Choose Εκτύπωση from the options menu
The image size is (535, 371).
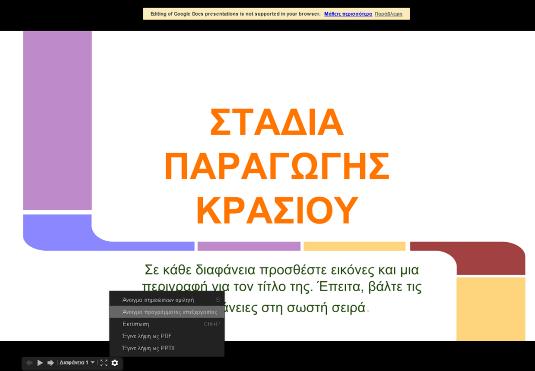[167, 324]
